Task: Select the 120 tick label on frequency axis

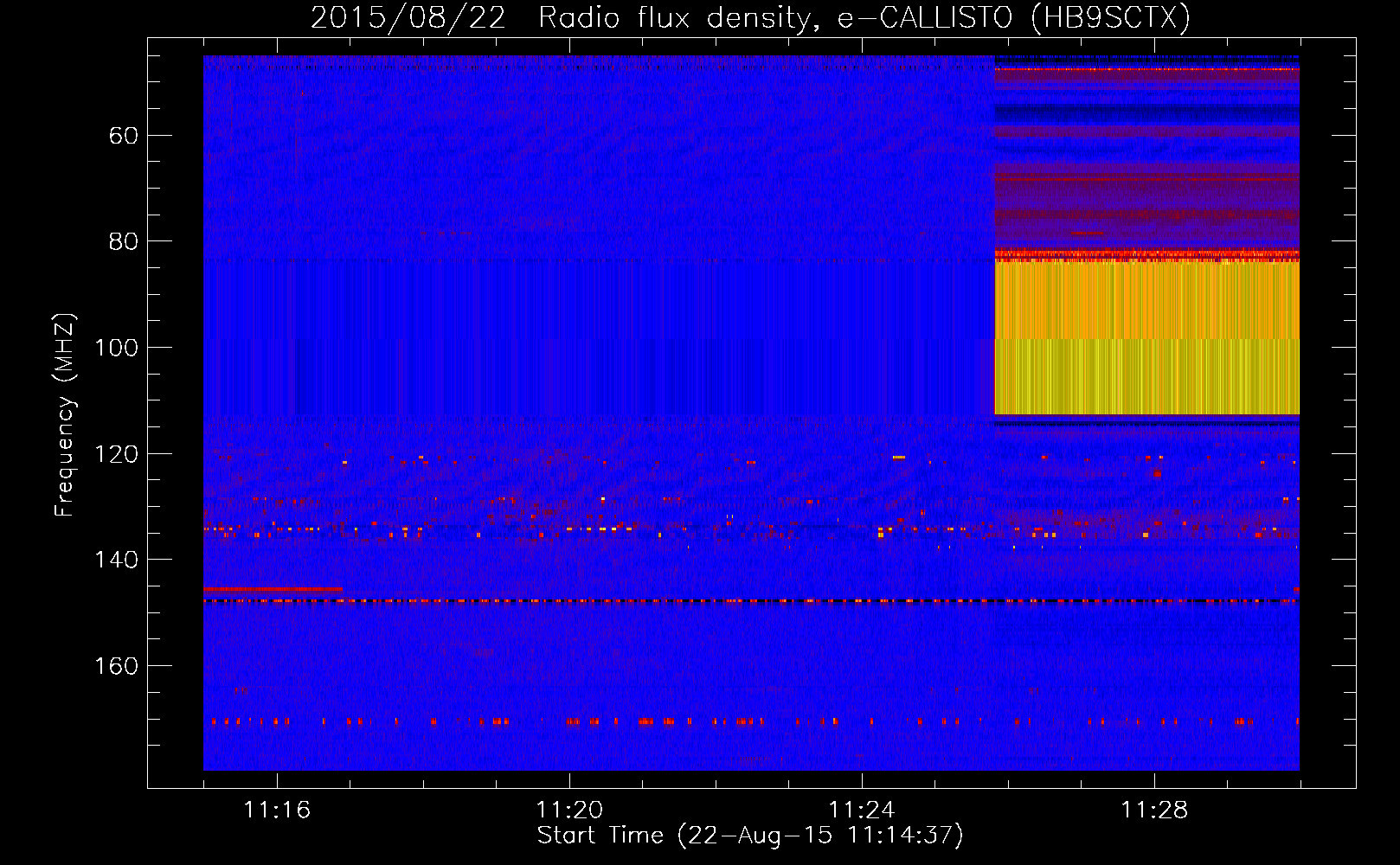Action: click(116, 454)
